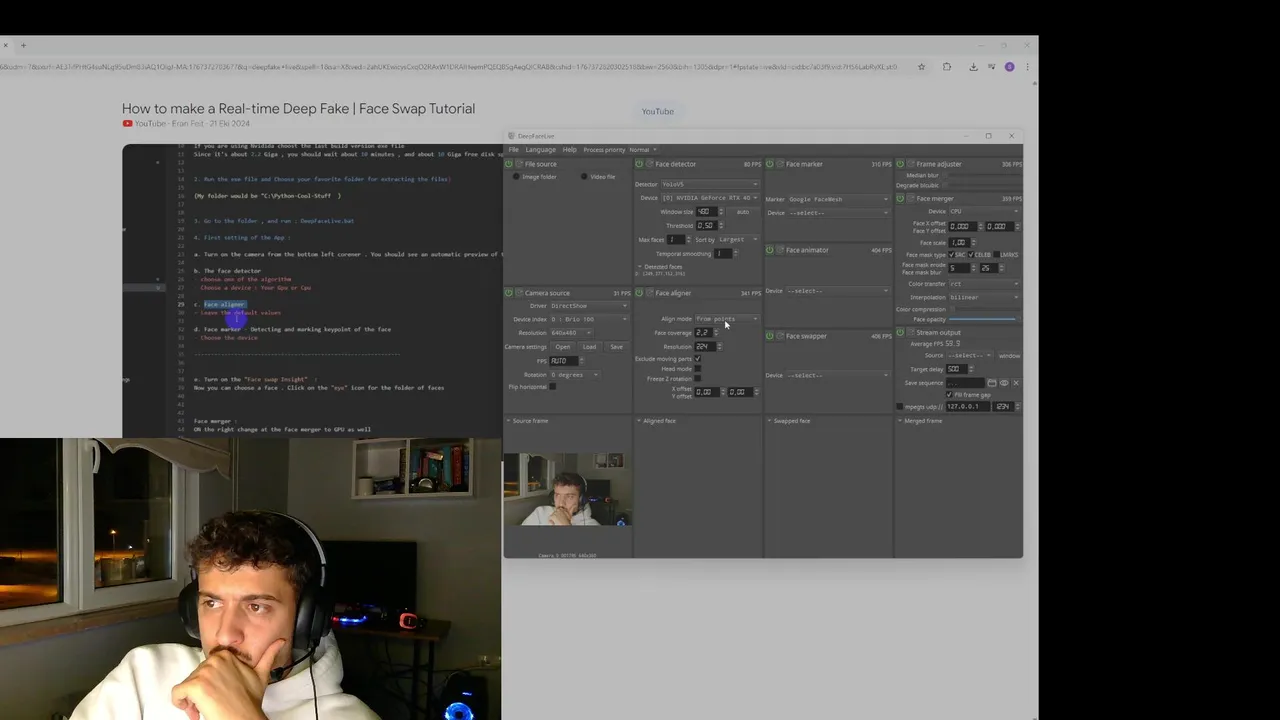This screenshot has width=1280, height=720.
Task: Click the reset icon beside Face animator
Action: tap(780, 250)
